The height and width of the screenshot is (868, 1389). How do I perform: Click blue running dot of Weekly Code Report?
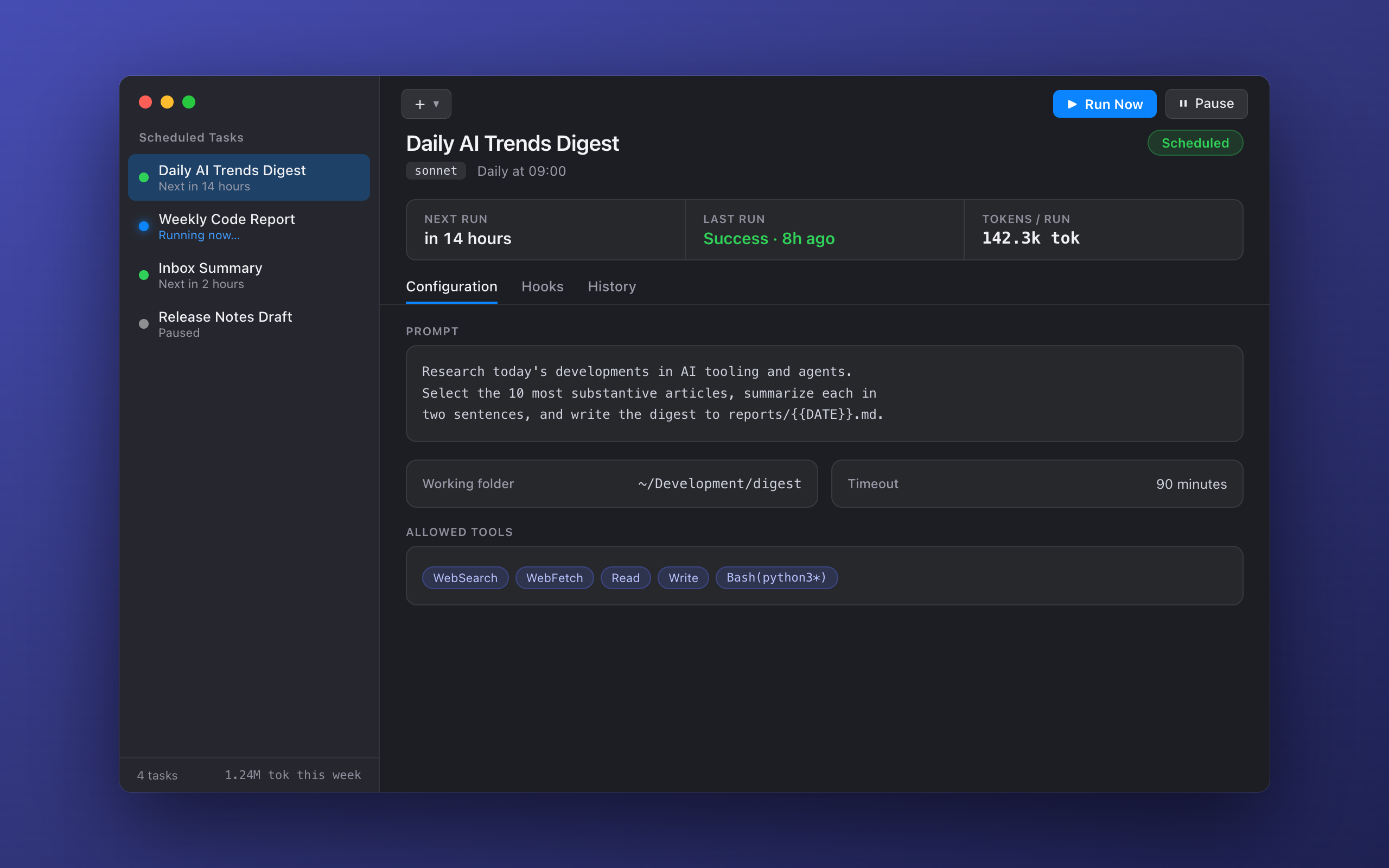coord(144,226)
